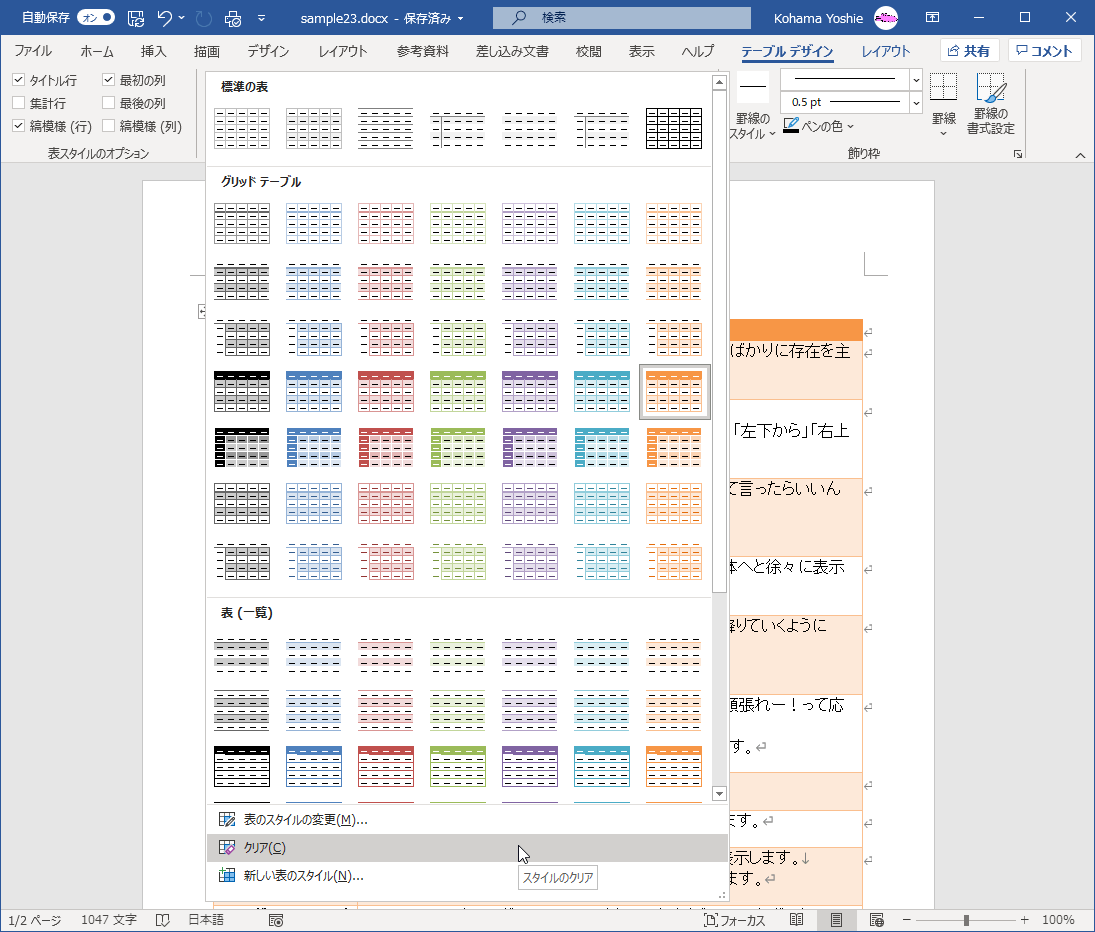
Task: Click the Redo icon in title bar
Action: pyautogui.click(x=203, y=18)
